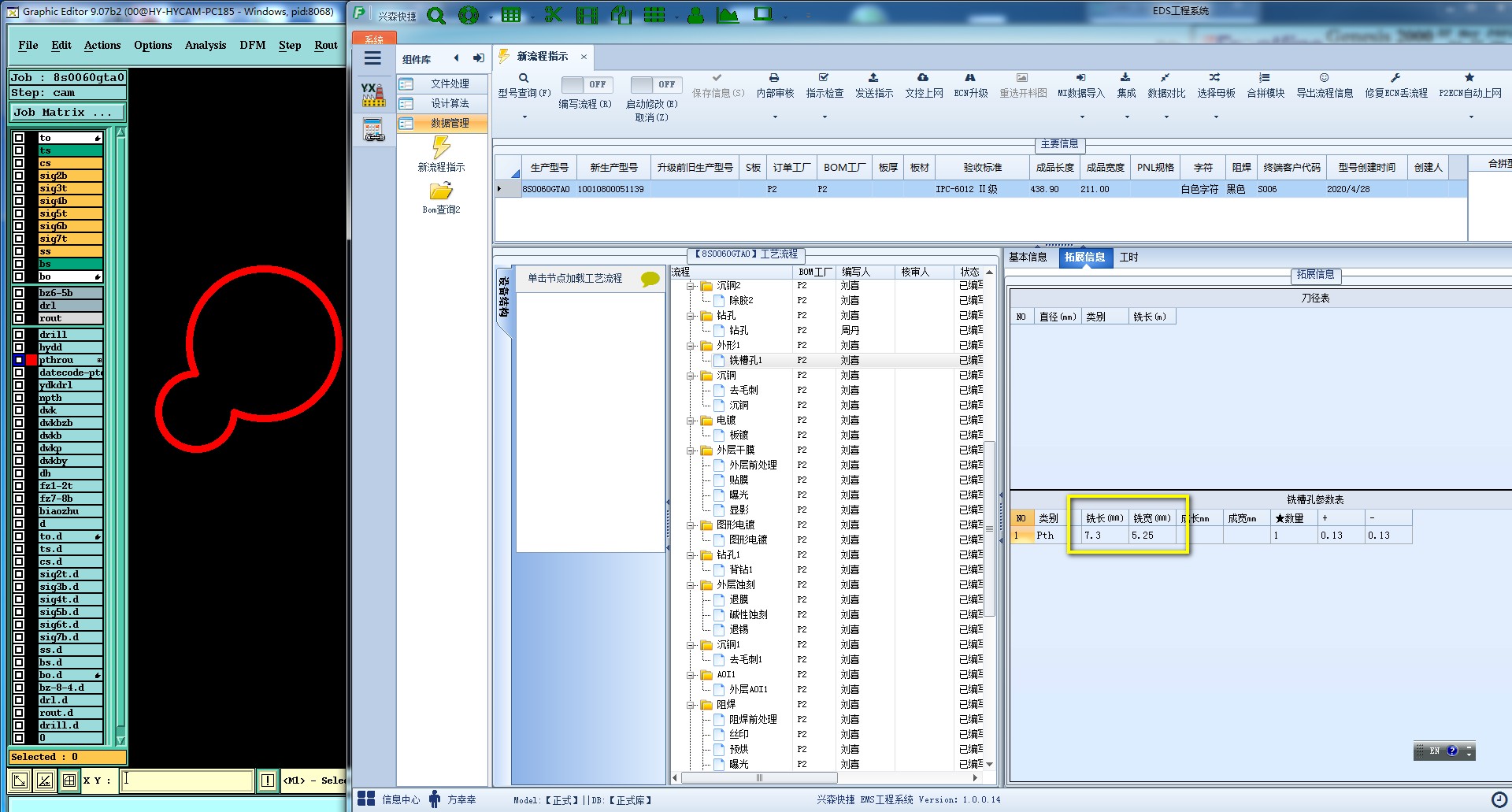Switch to the 工时 tab
The width and height of the screenshot is (1512, 812).
1128,258
